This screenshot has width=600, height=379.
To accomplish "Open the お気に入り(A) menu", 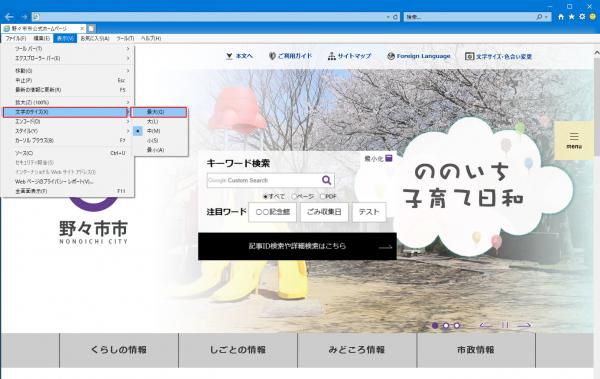I will click(x=95, y=38).
